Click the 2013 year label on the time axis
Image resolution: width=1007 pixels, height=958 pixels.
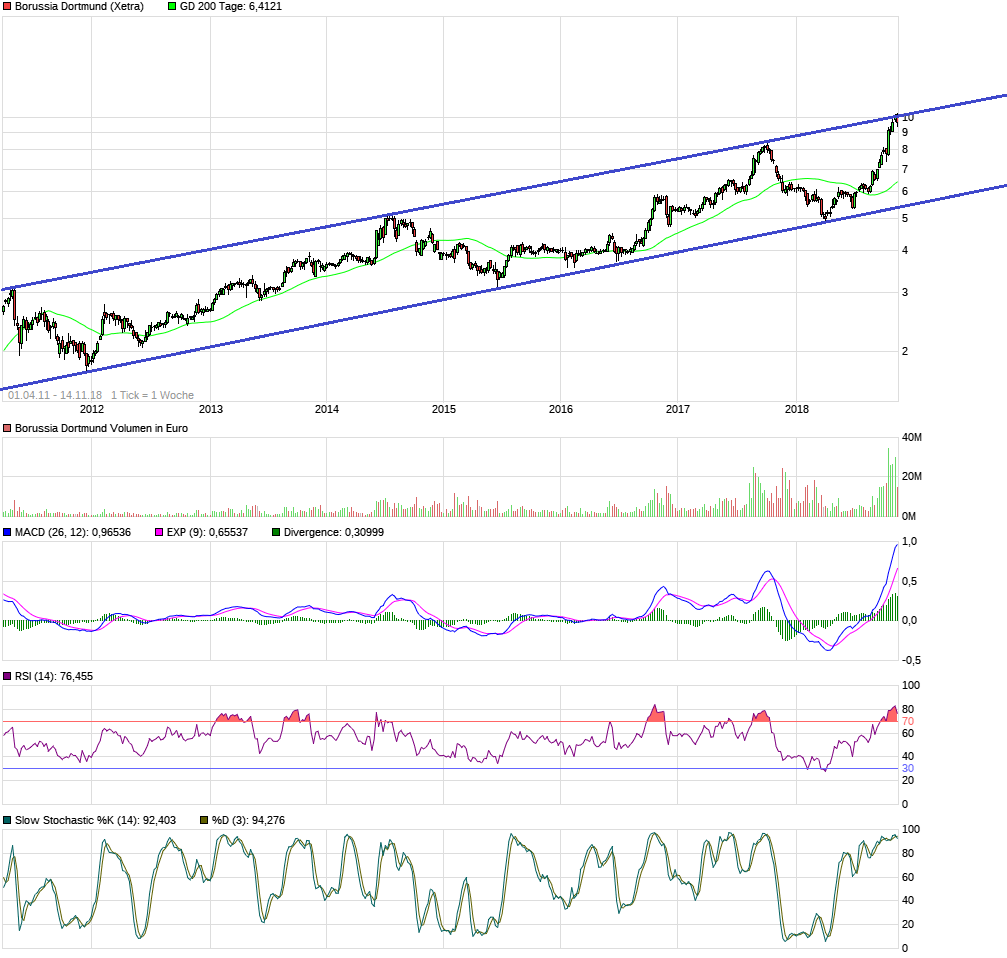pyautogui.click(x=211, y=409)
